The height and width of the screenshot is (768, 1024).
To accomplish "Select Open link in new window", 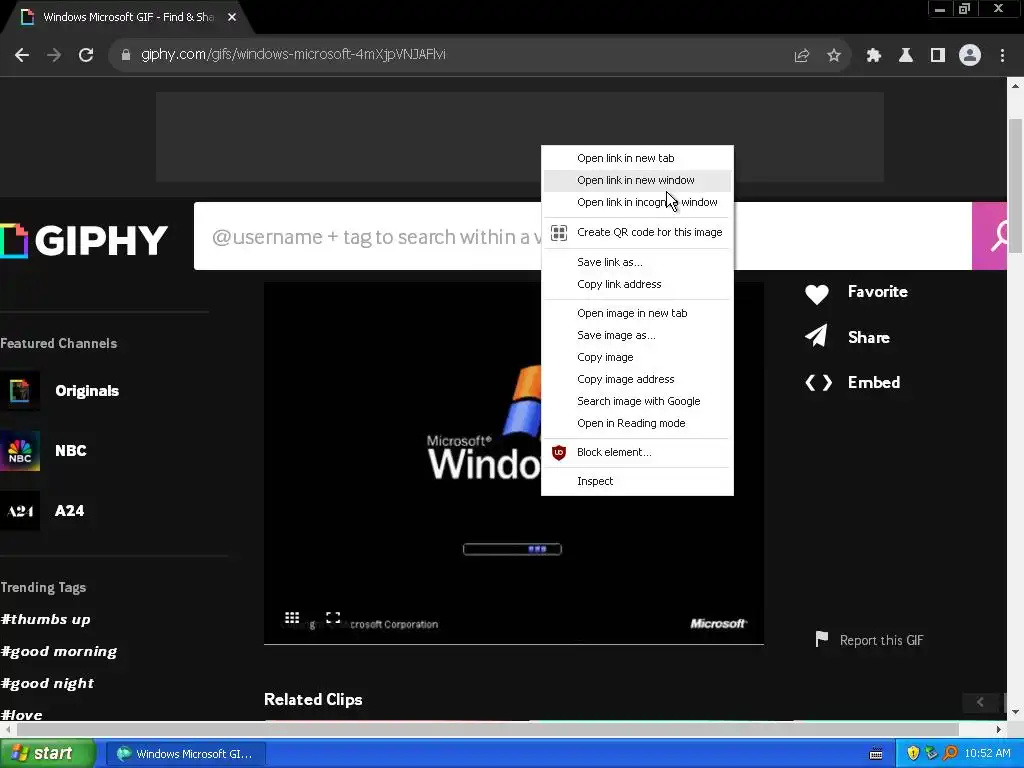I will coord(637,180).
